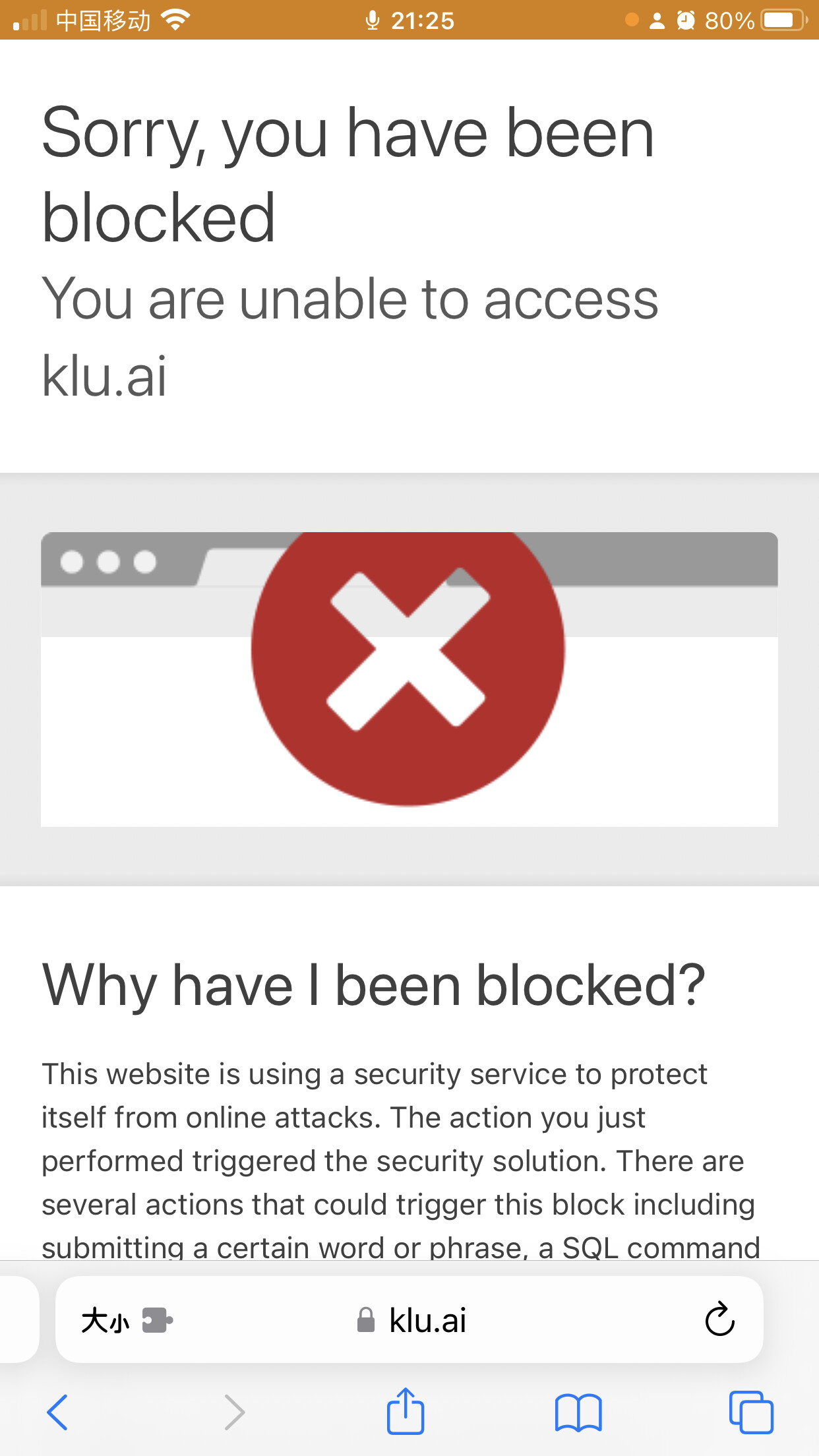Focus the klu.ai address field
This screenshot has height=1456, width=819.
(x=409, y=1319)
